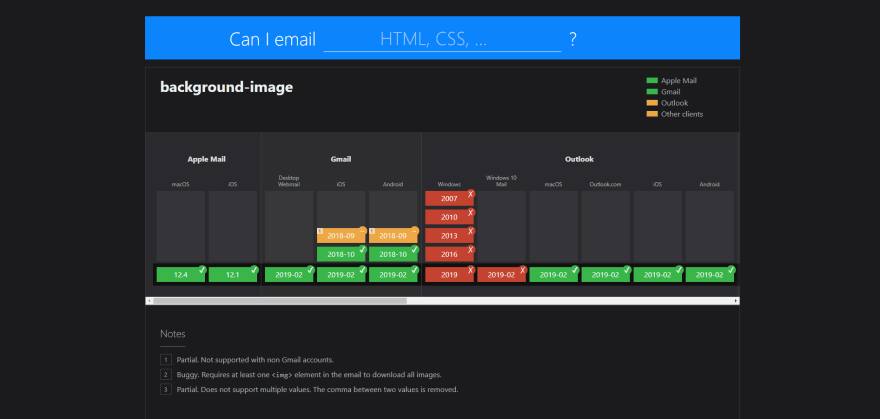Click the Gmail green legend swatch
This screenshot has height=419, width=880.
[652, 92]
